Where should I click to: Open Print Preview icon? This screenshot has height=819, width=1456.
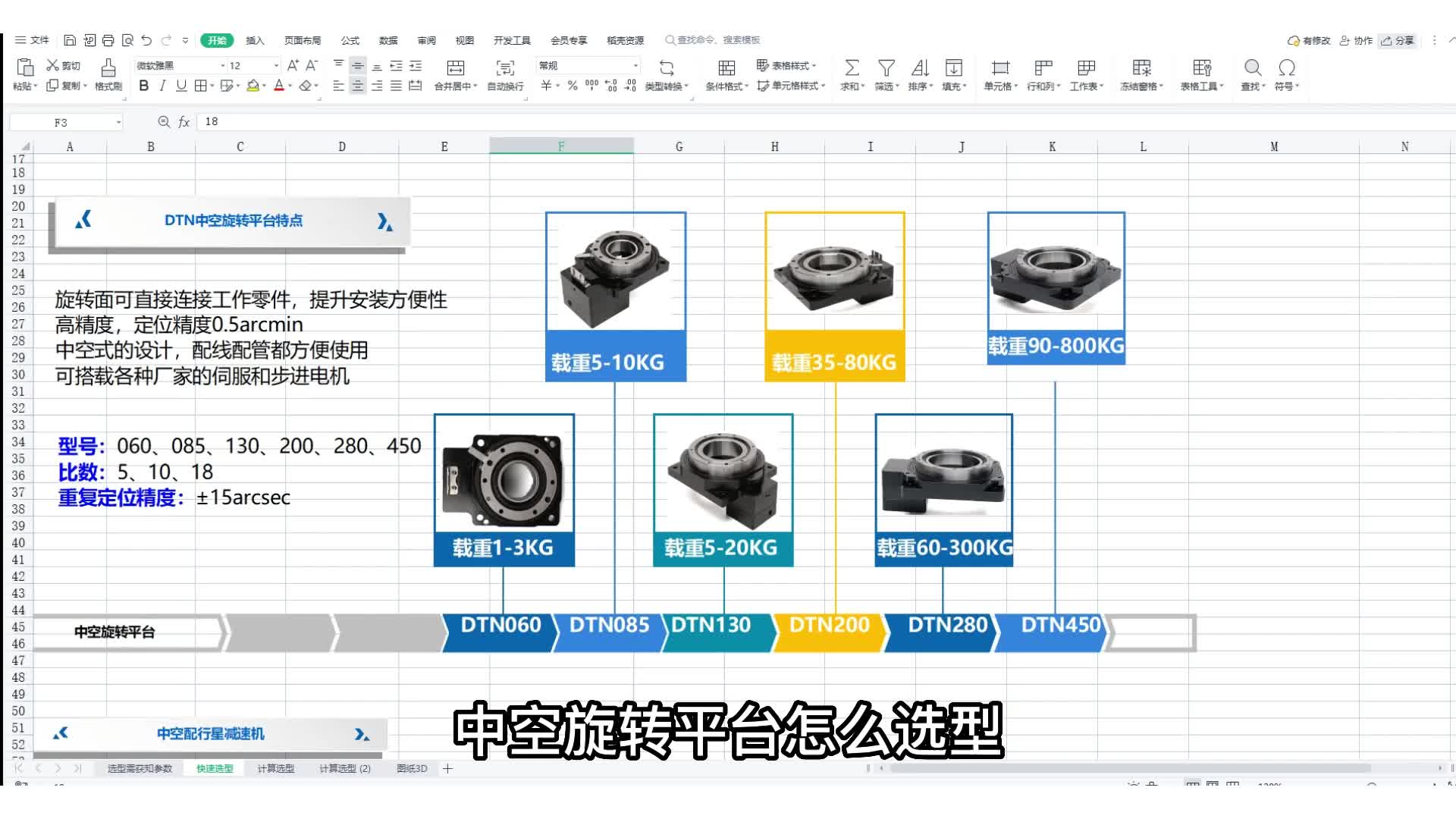click(x=127, y=40)
